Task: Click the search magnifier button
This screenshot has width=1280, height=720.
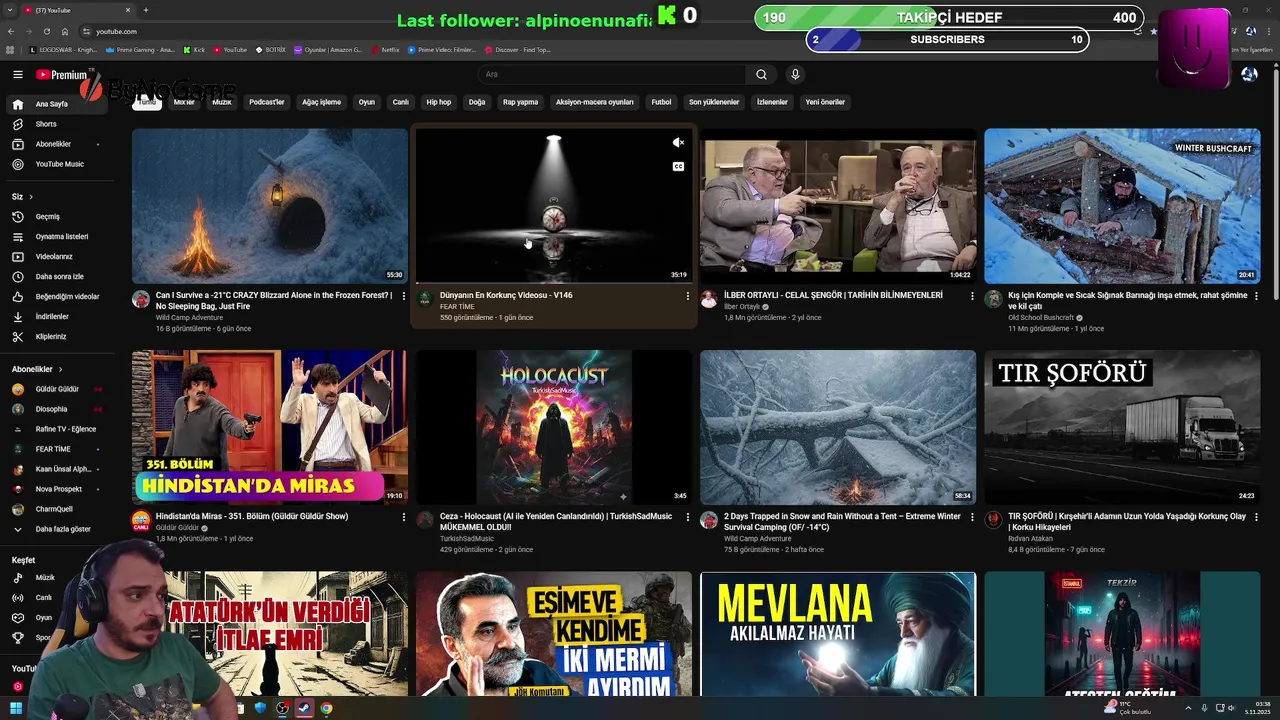Action: [761, 75]
